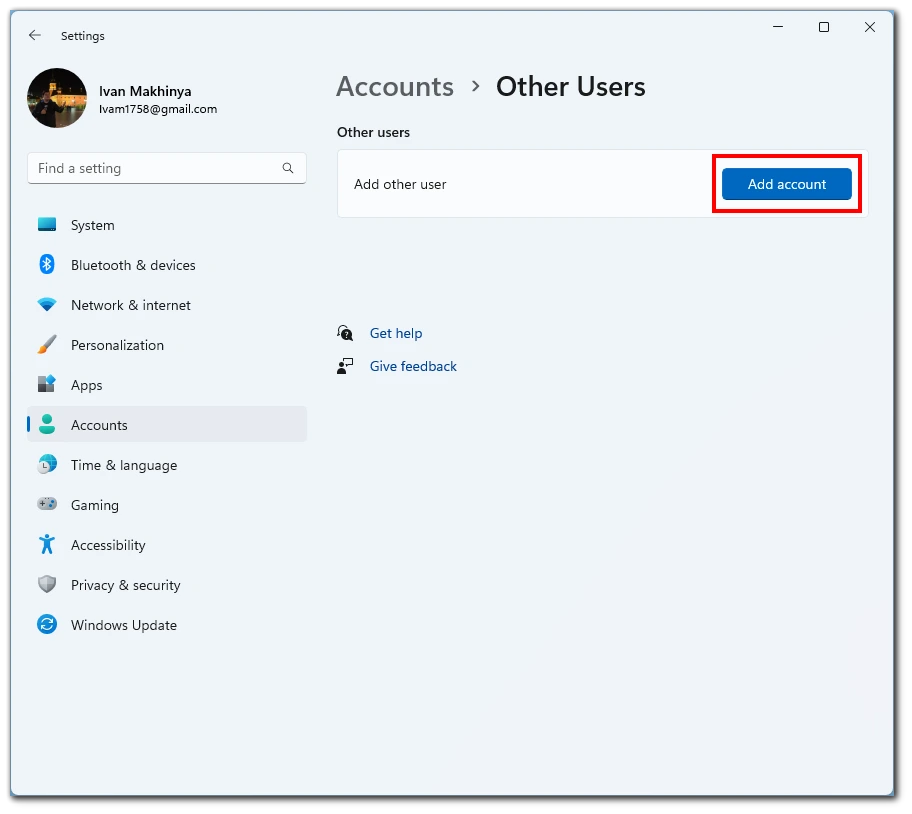Select the Accounts sidebar item
Screen dimensions: 912x814
[99, 425]
